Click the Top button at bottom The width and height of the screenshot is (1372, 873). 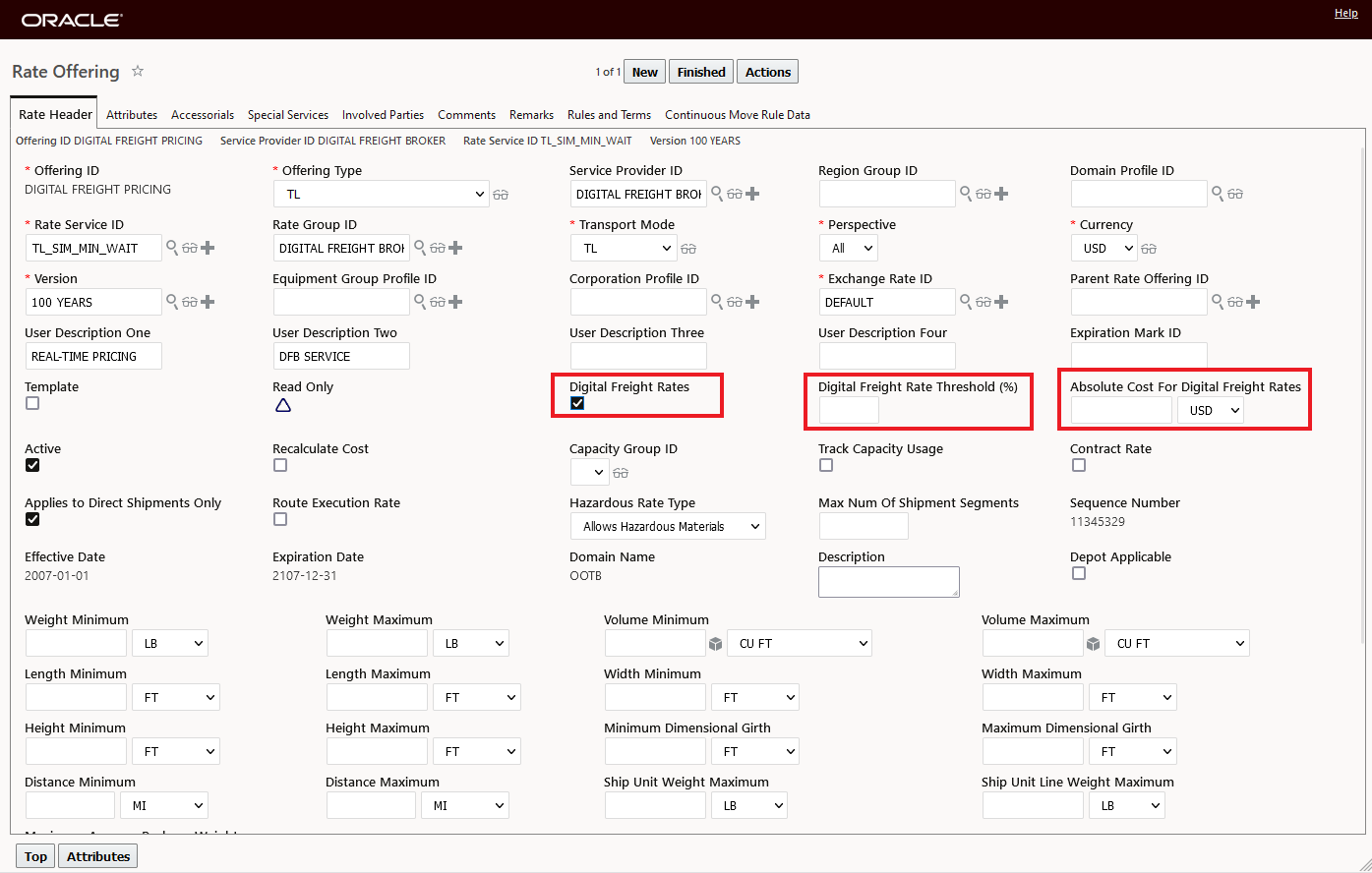coord(36,856)
